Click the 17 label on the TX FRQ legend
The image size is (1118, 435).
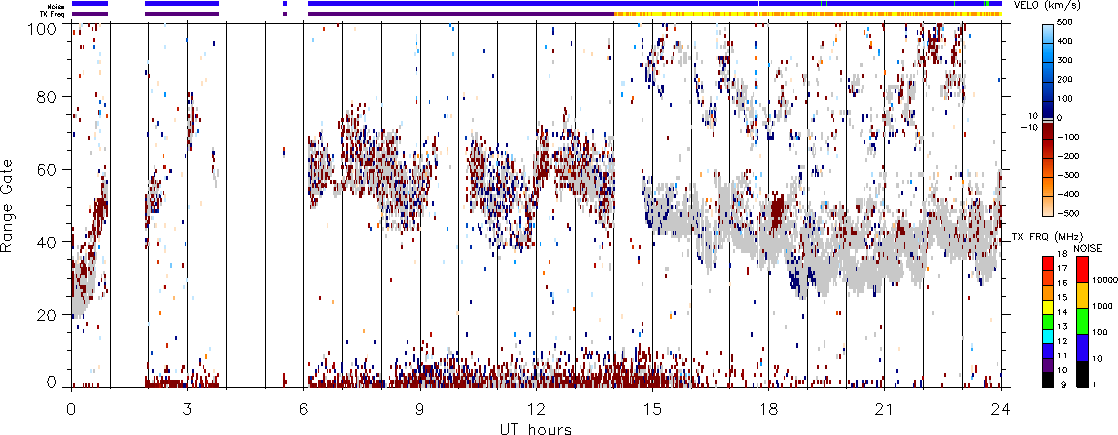pyautogui.click(x=1062, y=268)
